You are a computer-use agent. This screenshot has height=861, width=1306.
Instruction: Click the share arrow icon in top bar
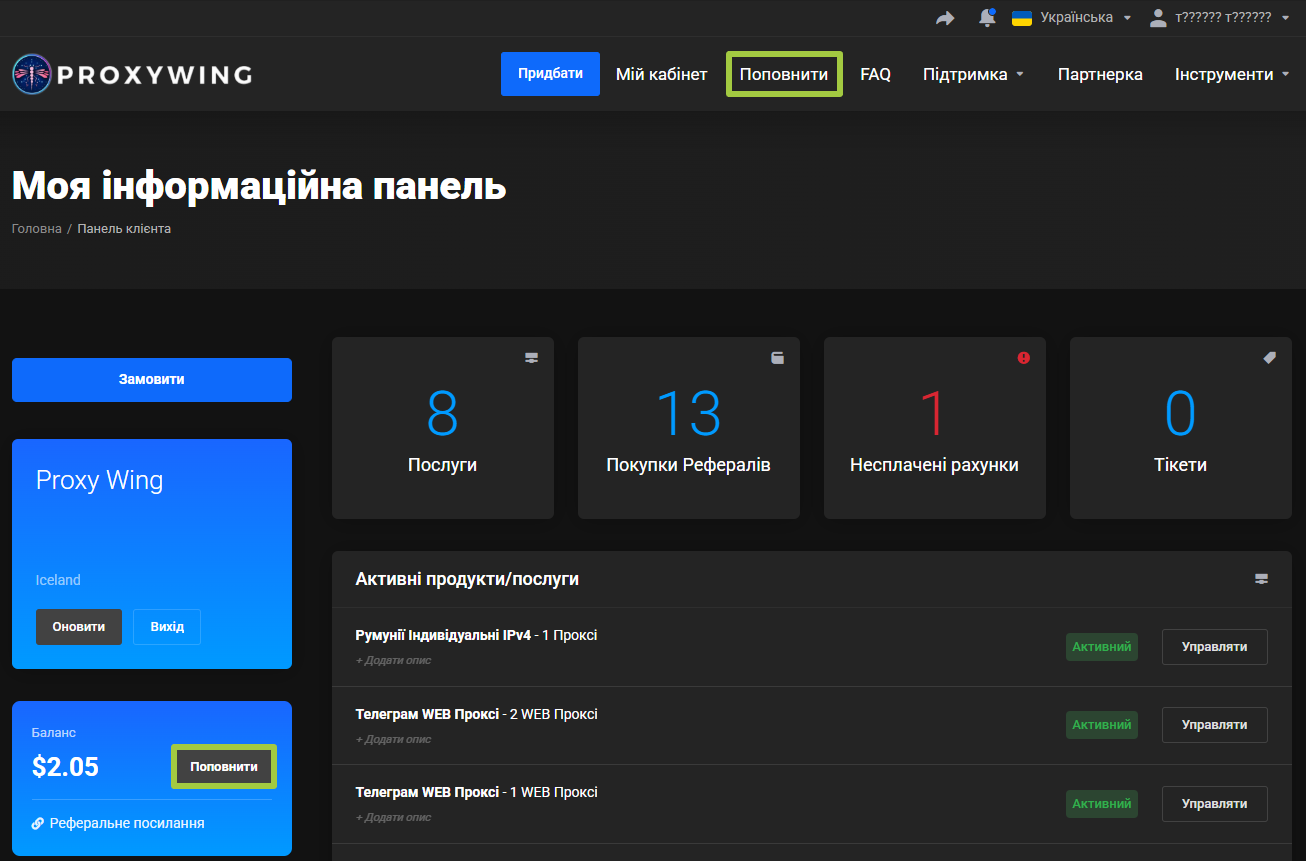945,18
